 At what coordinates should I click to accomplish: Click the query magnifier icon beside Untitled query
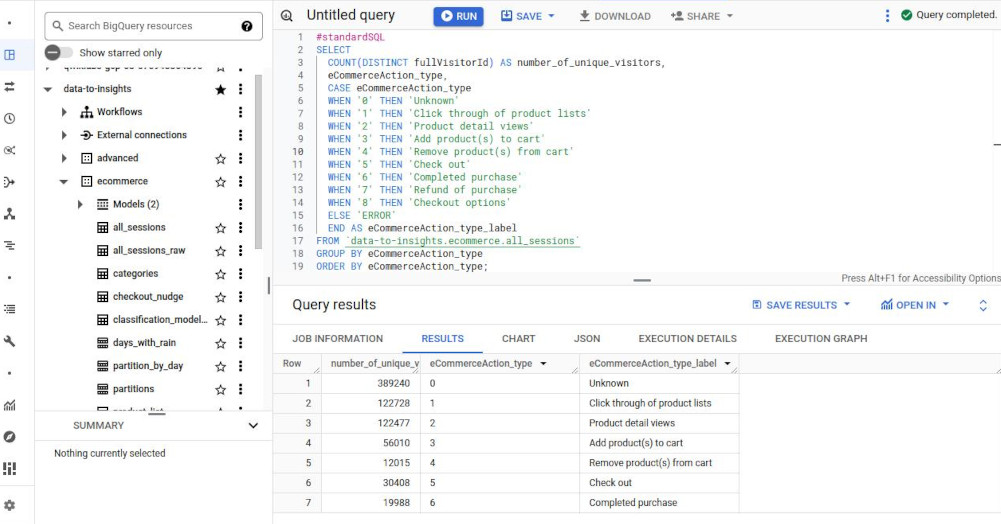(x=287, y=16)
